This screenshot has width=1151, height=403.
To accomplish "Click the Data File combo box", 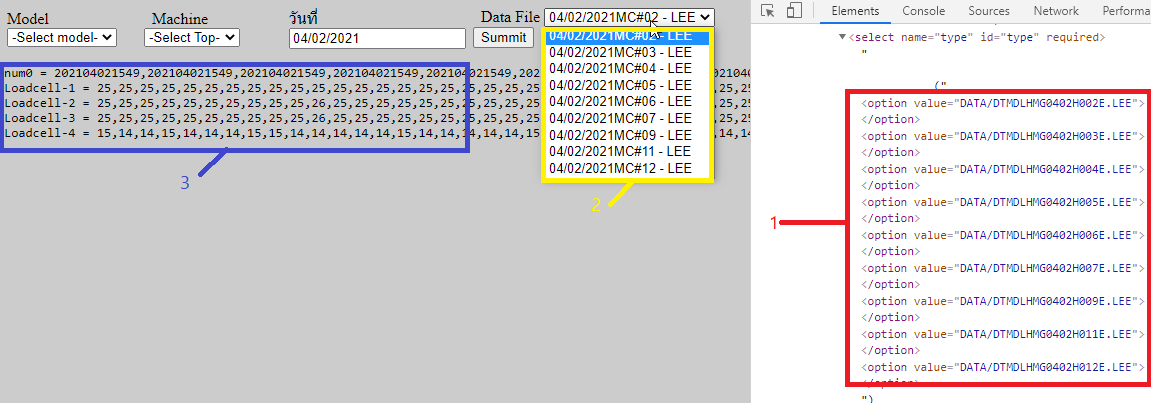I will tap(629, 18).
